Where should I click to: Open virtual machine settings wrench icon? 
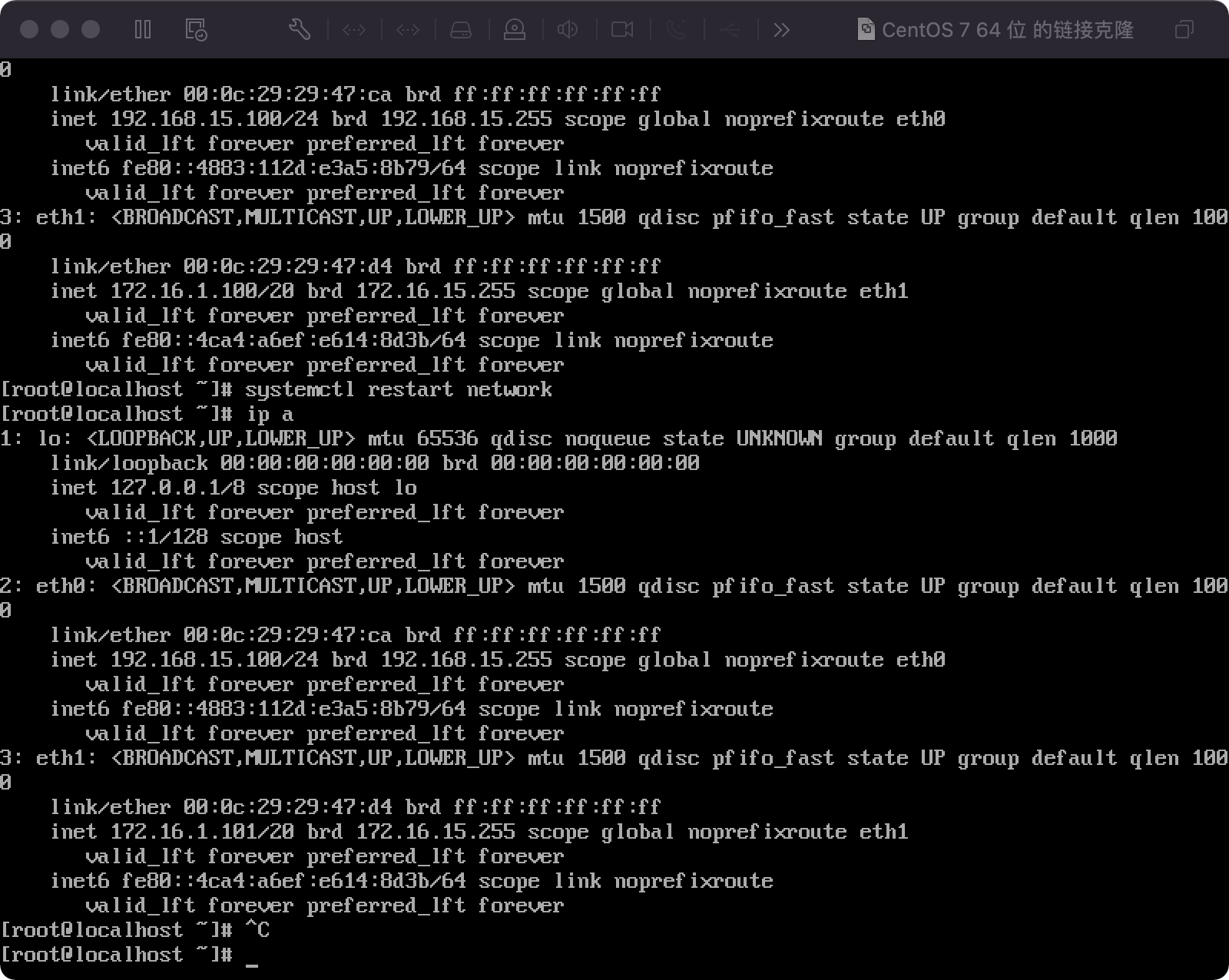pos(300,30)
